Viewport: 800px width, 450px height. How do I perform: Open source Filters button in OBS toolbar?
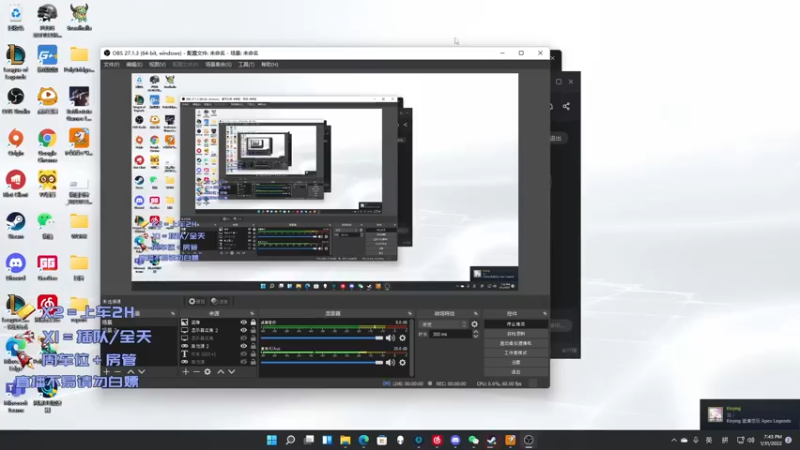pyautogui.click(x=220, y=302)
